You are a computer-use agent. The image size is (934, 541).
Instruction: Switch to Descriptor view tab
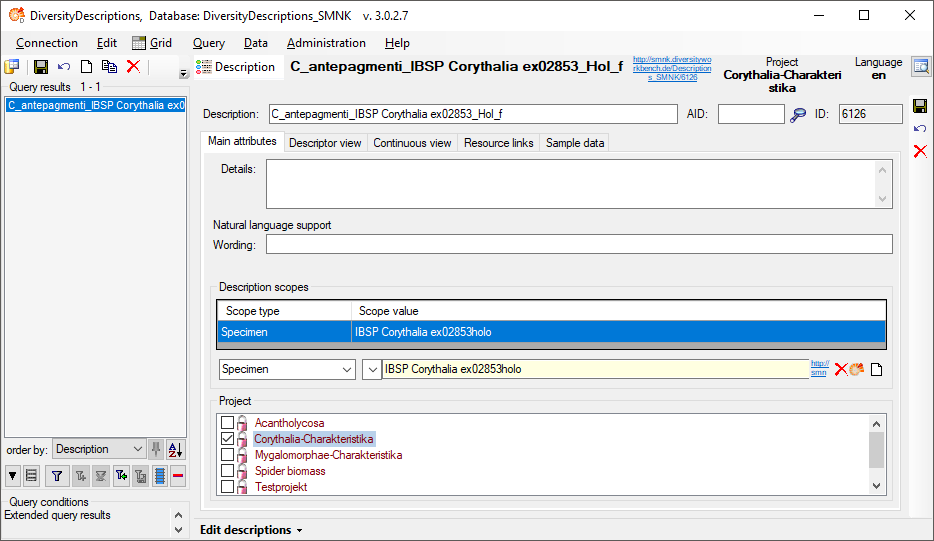pyautogui.click(x=325, y=143)
